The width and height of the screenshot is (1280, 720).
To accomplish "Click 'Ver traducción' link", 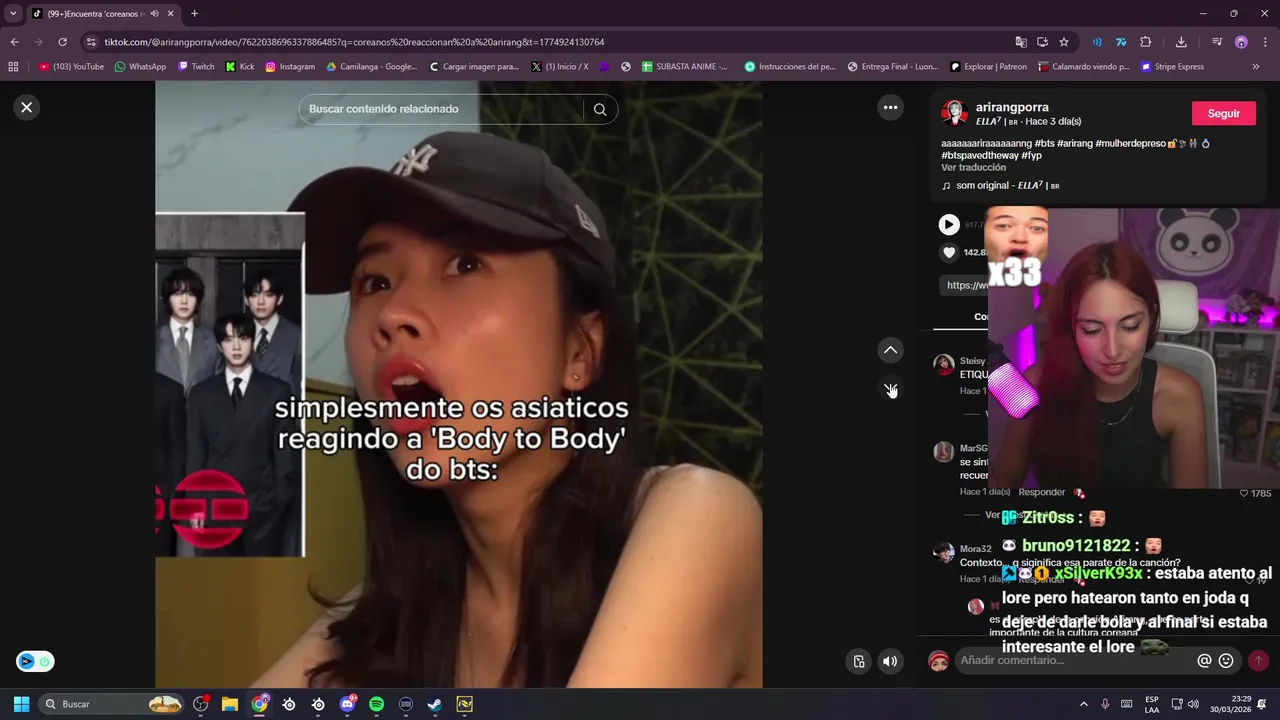I will pyautogui.click(x=973, y=167).
